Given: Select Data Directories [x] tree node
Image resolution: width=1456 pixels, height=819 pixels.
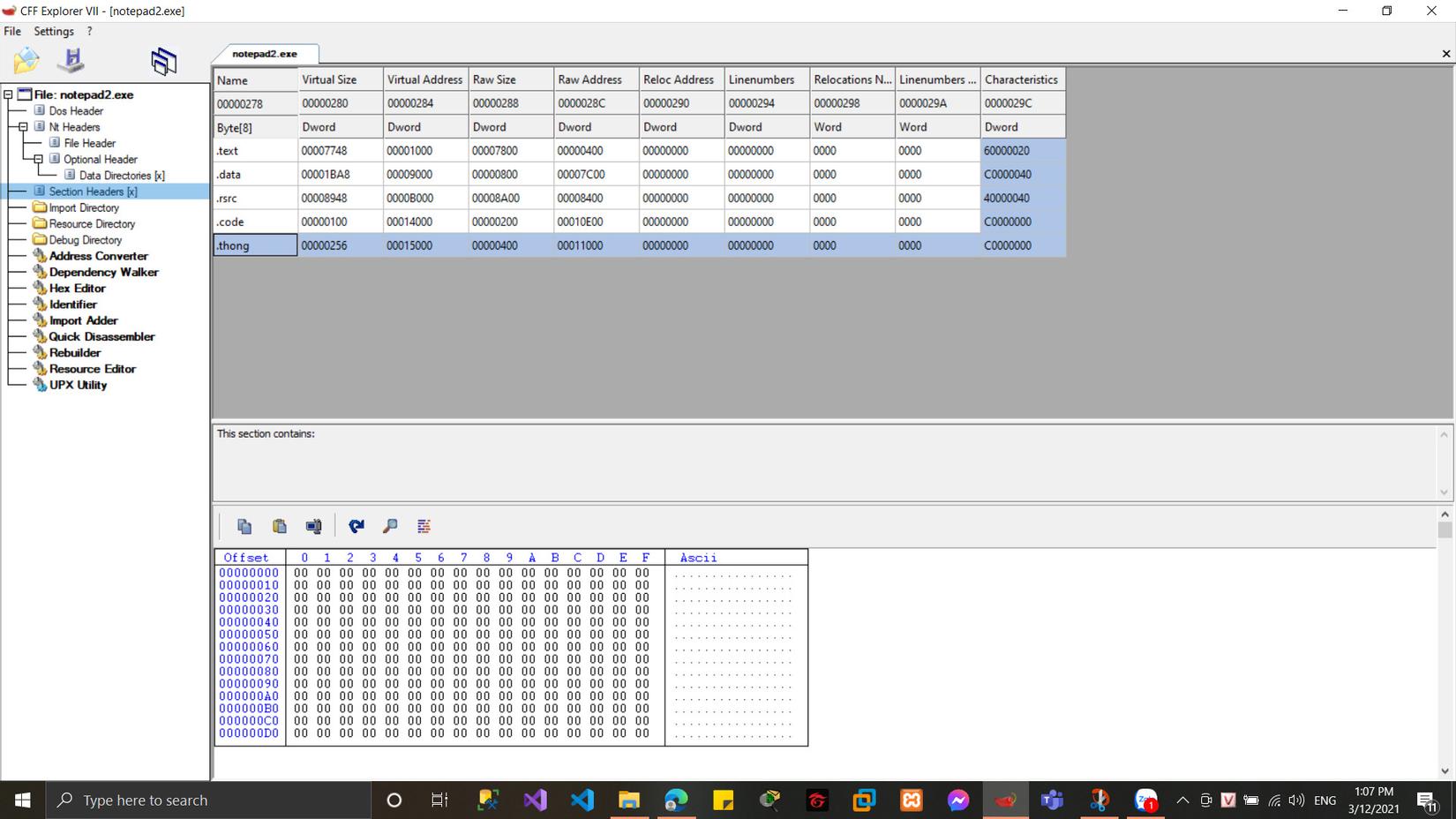Looking at the screenshot, I should pyautogui.click(x=122, y=176).
